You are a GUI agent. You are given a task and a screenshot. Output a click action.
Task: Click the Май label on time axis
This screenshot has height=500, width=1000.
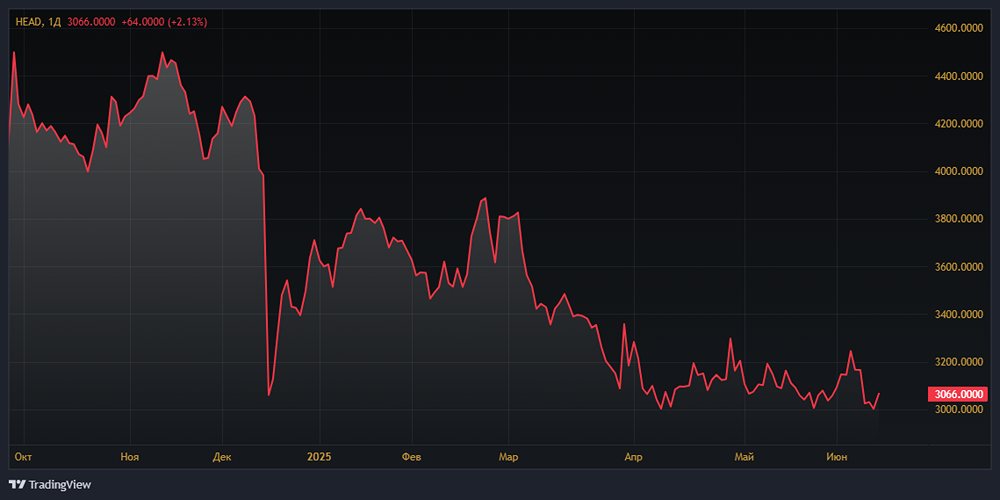744,457
